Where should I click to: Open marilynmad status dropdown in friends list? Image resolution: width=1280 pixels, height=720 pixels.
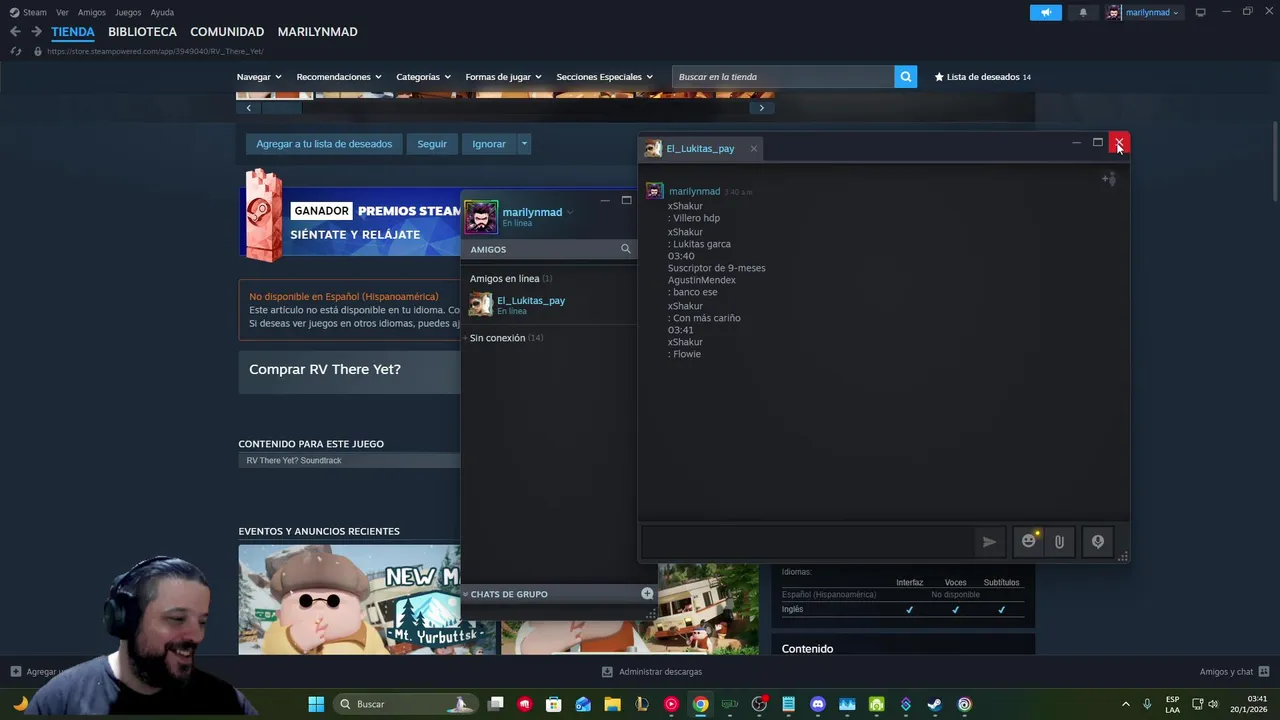click(570, 212)
